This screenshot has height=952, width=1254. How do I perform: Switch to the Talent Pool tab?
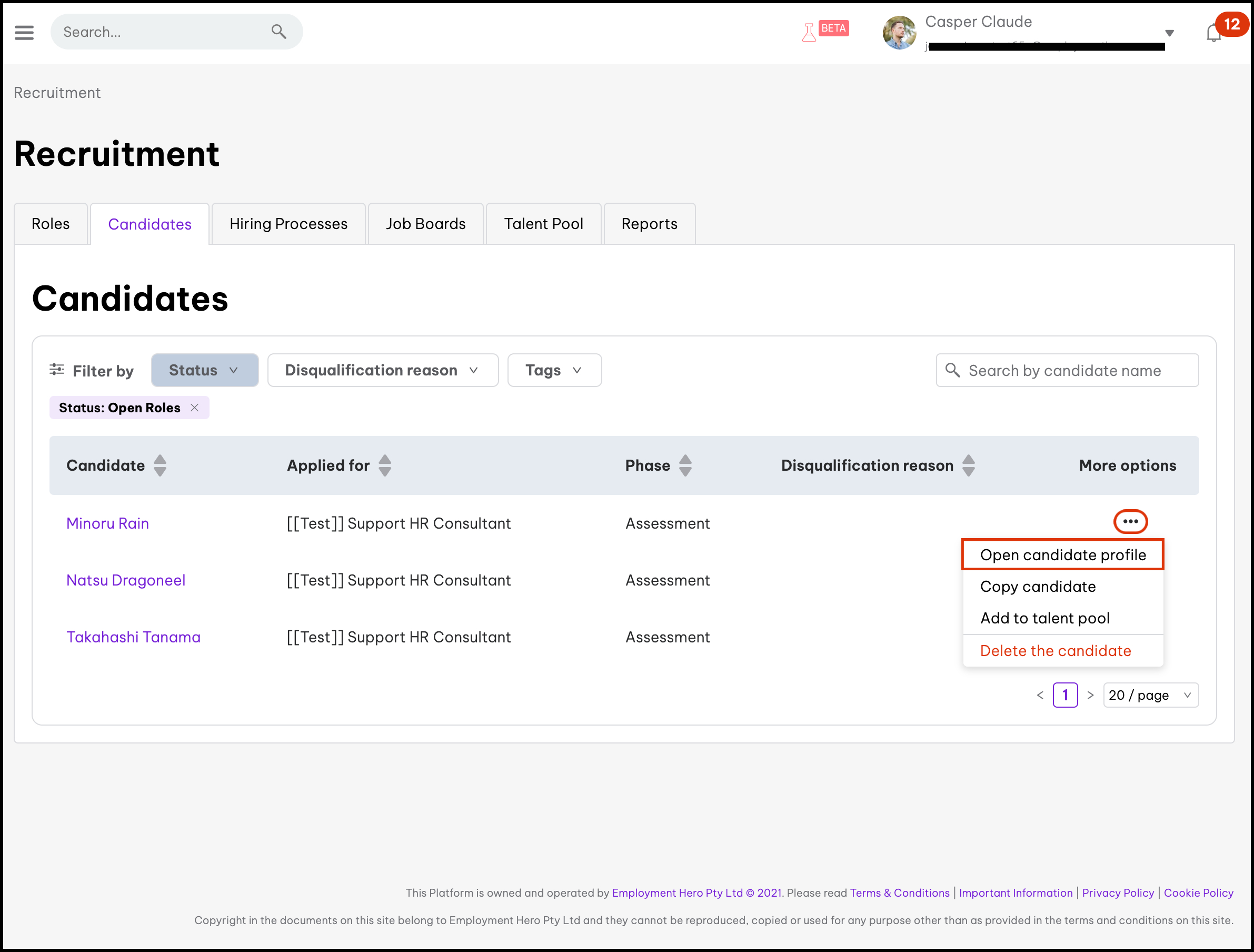coord(543,224)
